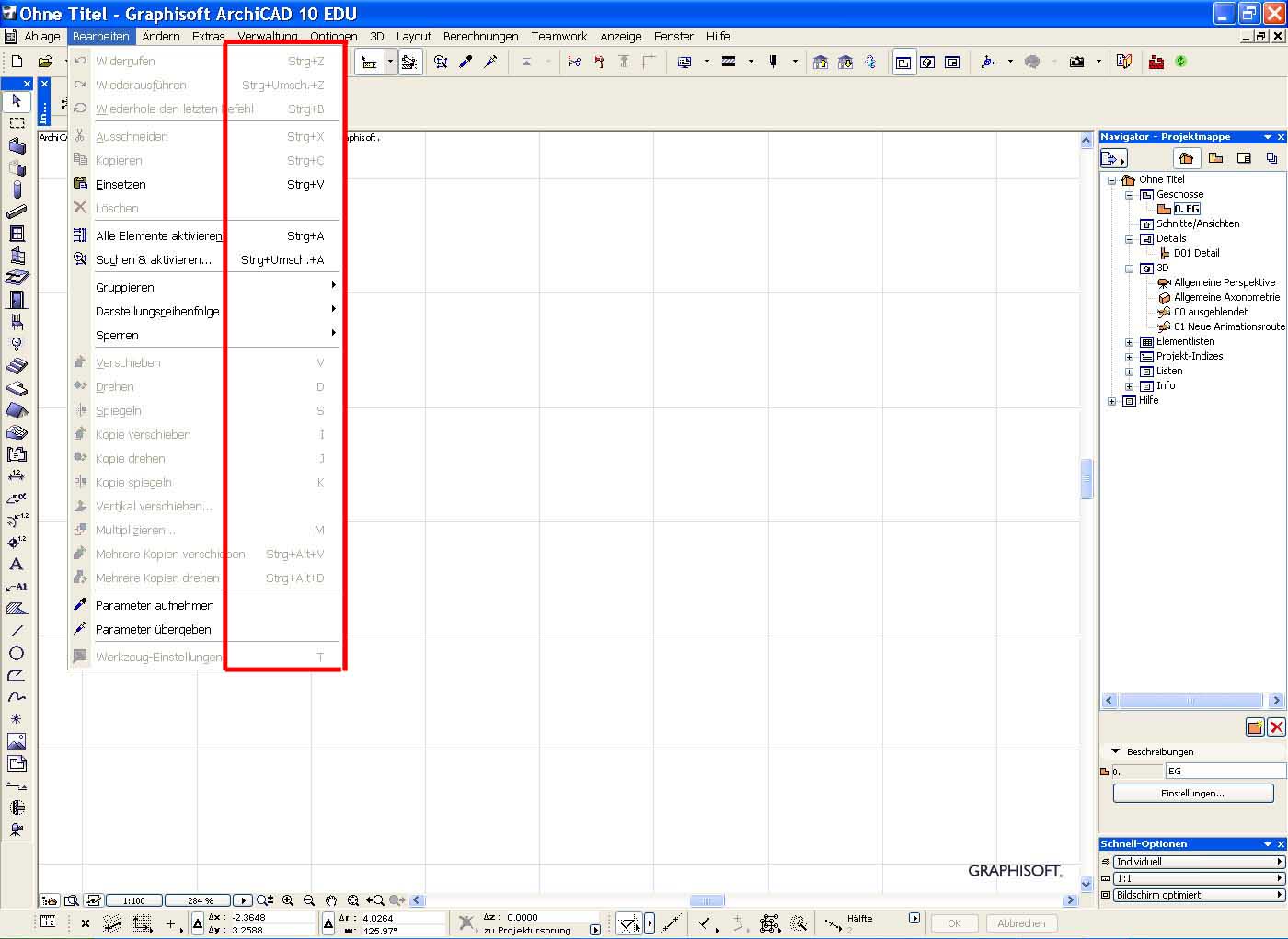Open the Gruppieren submenu

click(x=204, y=288)
